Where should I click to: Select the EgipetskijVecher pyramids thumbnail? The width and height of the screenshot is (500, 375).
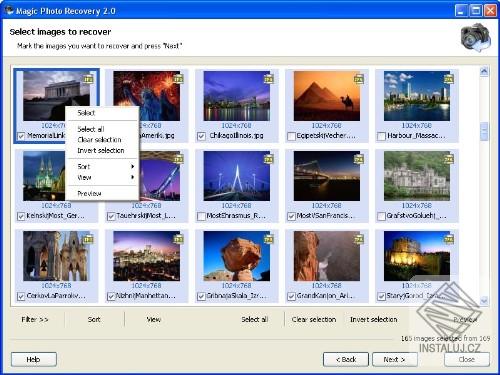tap(327, 96)
